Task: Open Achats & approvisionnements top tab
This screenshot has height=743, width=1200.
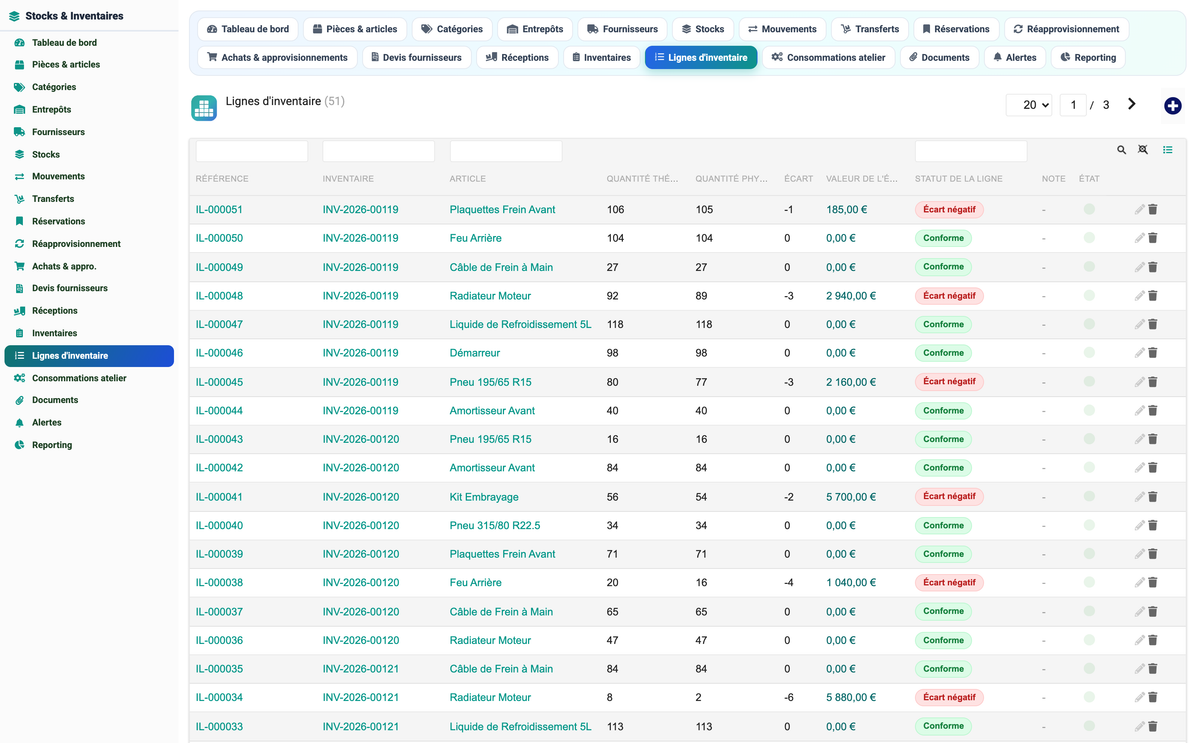Action: [x=277, y=58]
